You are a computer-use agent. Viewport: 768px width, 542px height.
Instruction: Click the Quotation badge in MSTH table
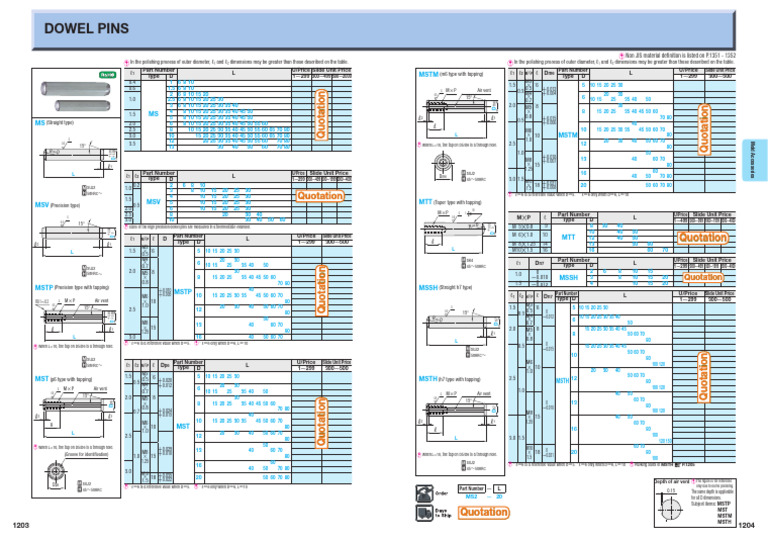[x=703, y=377]
